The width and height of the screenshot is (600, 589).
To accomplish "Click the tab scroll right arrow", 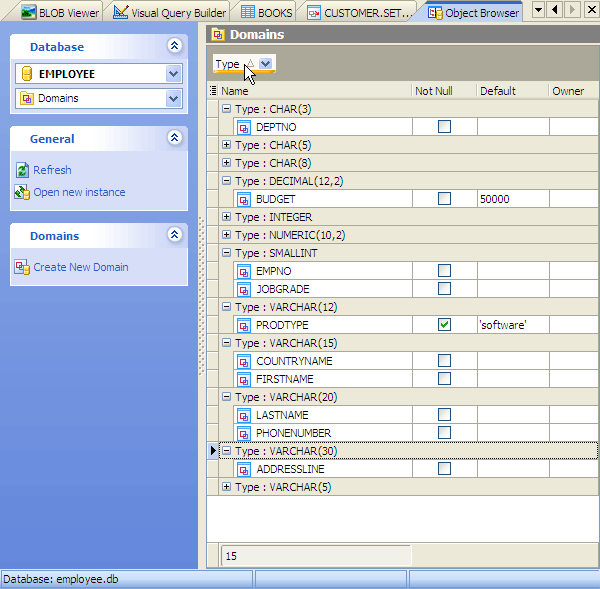I will (x=572, y=9).
